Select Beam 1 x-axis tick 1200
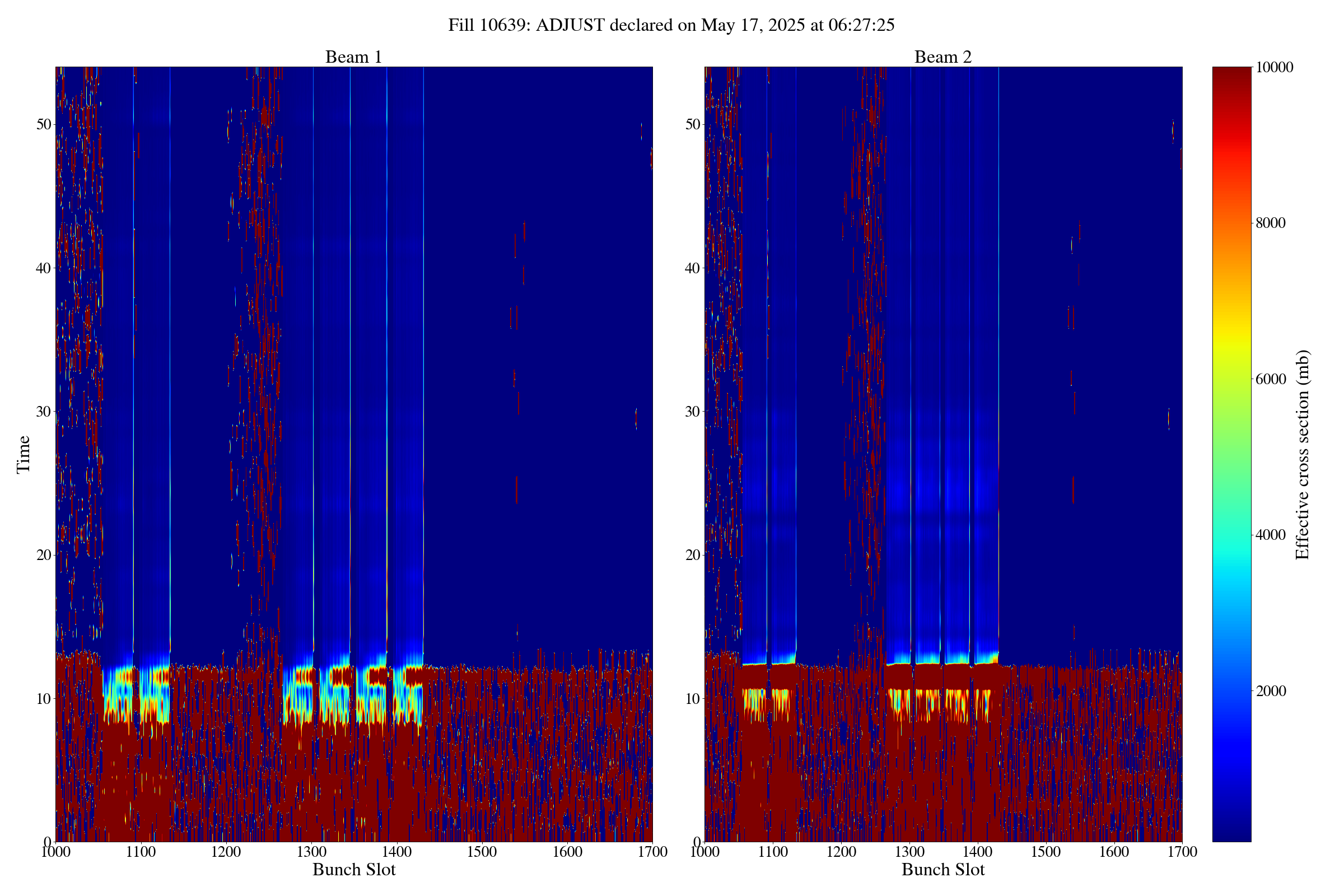Screen dimensions: 1344x896 click(x=226, y=852)
